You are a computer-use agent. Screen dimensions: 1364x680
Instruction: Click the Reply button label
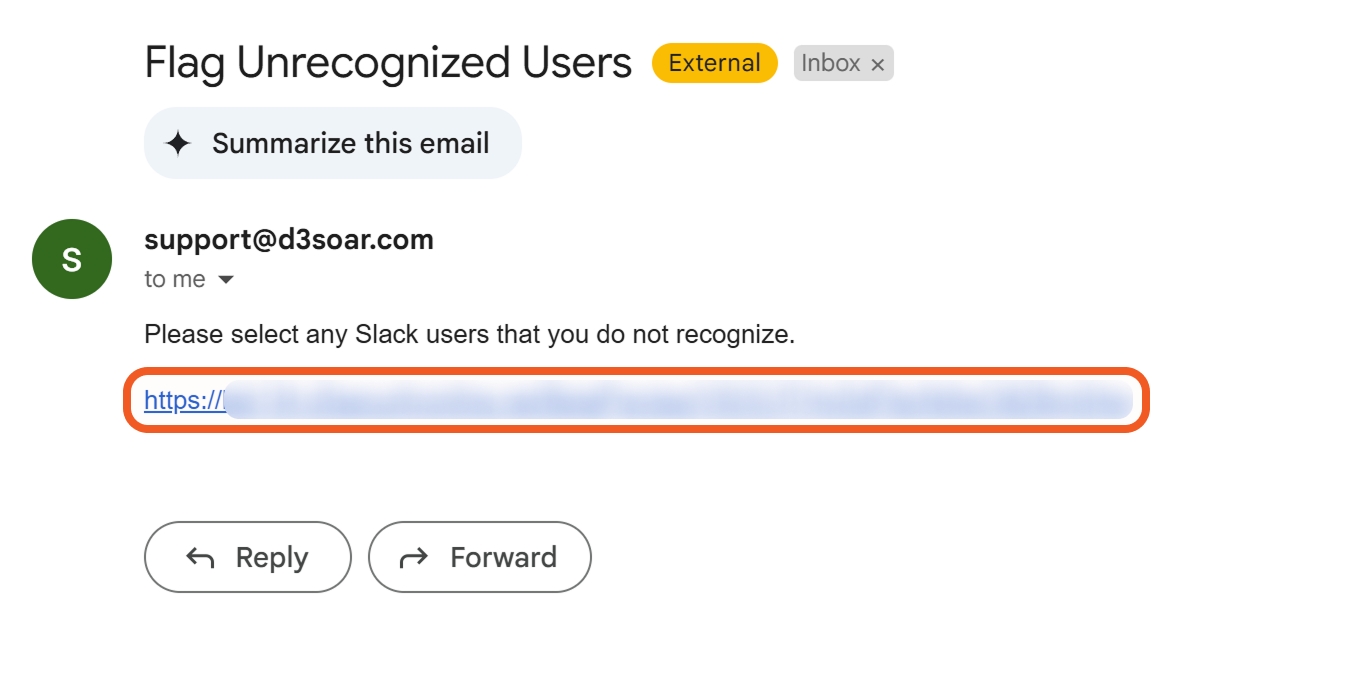tap(271, 557)
